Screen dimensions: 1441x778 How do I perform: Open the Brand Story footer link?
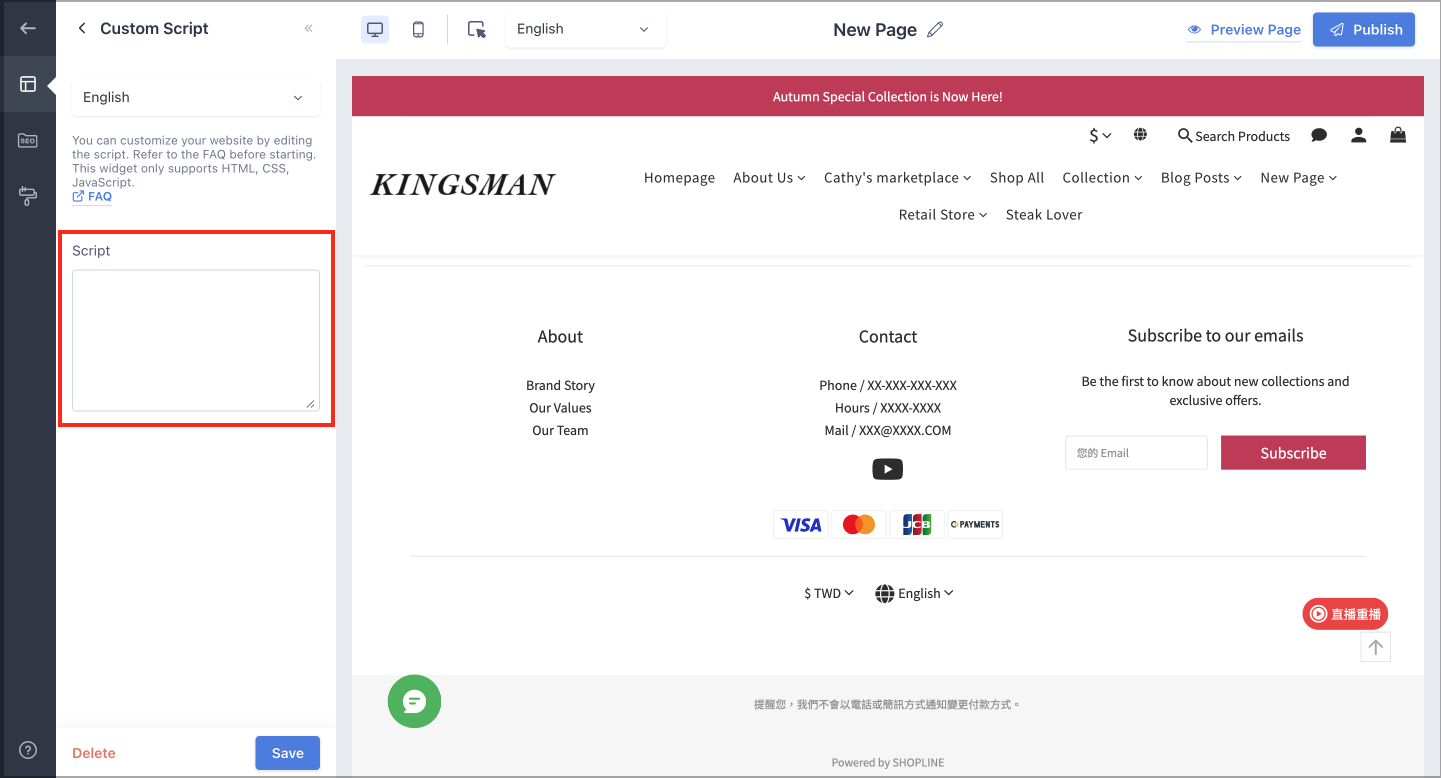click(x=560, y=386)
